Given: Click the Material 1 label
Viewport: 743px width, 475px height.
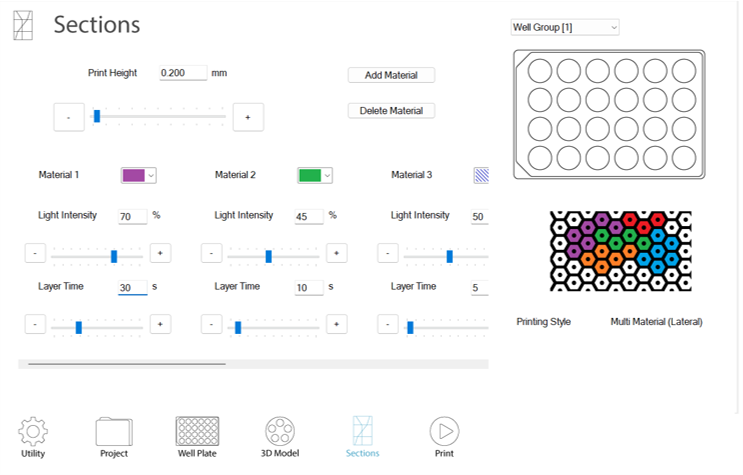Looking at the screenshot, I should (59, 175).
